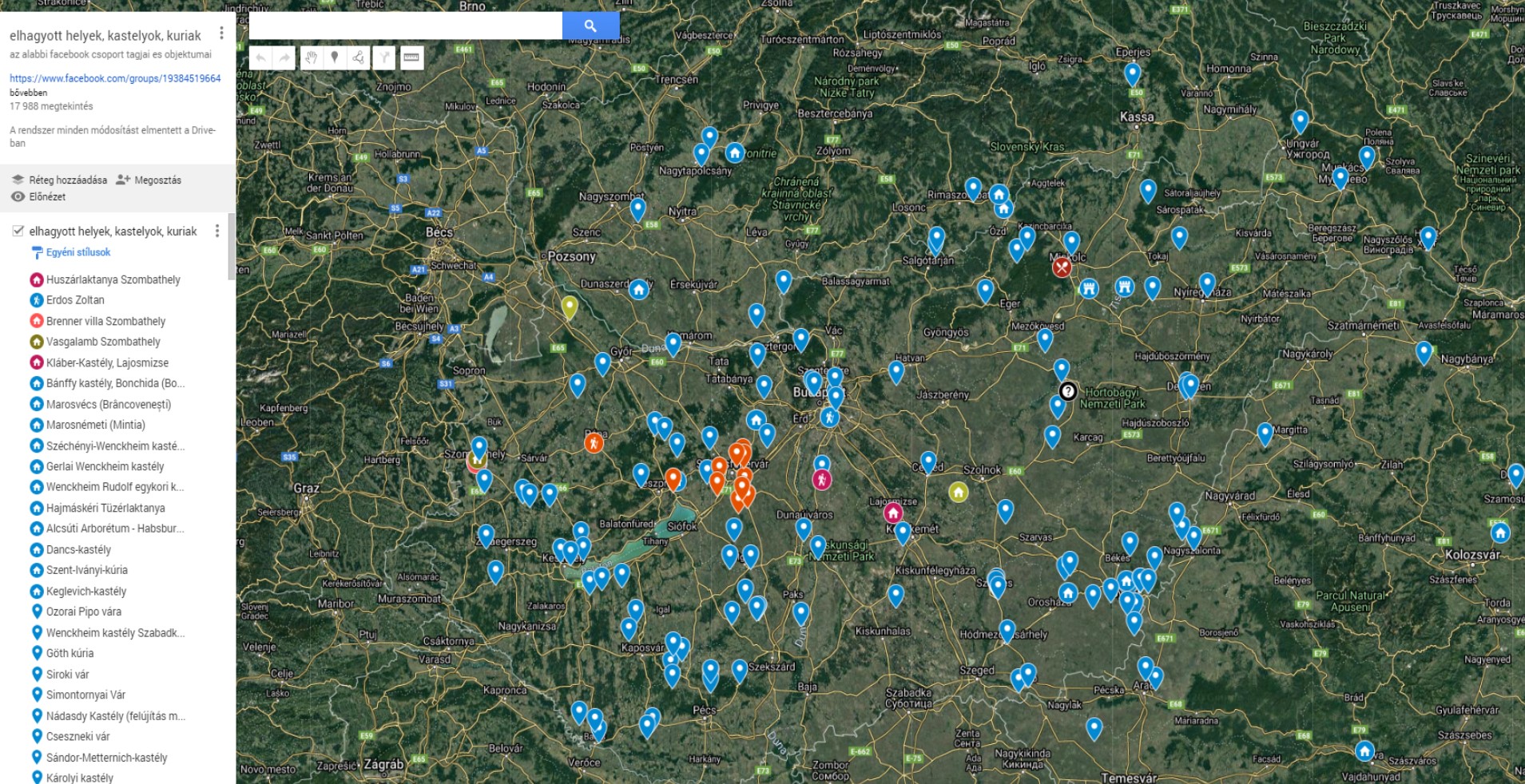Uncheck the elhagyott helyek layer checkbox
The width and height of the screenshot is (1525, 784).
pos(18,232)
